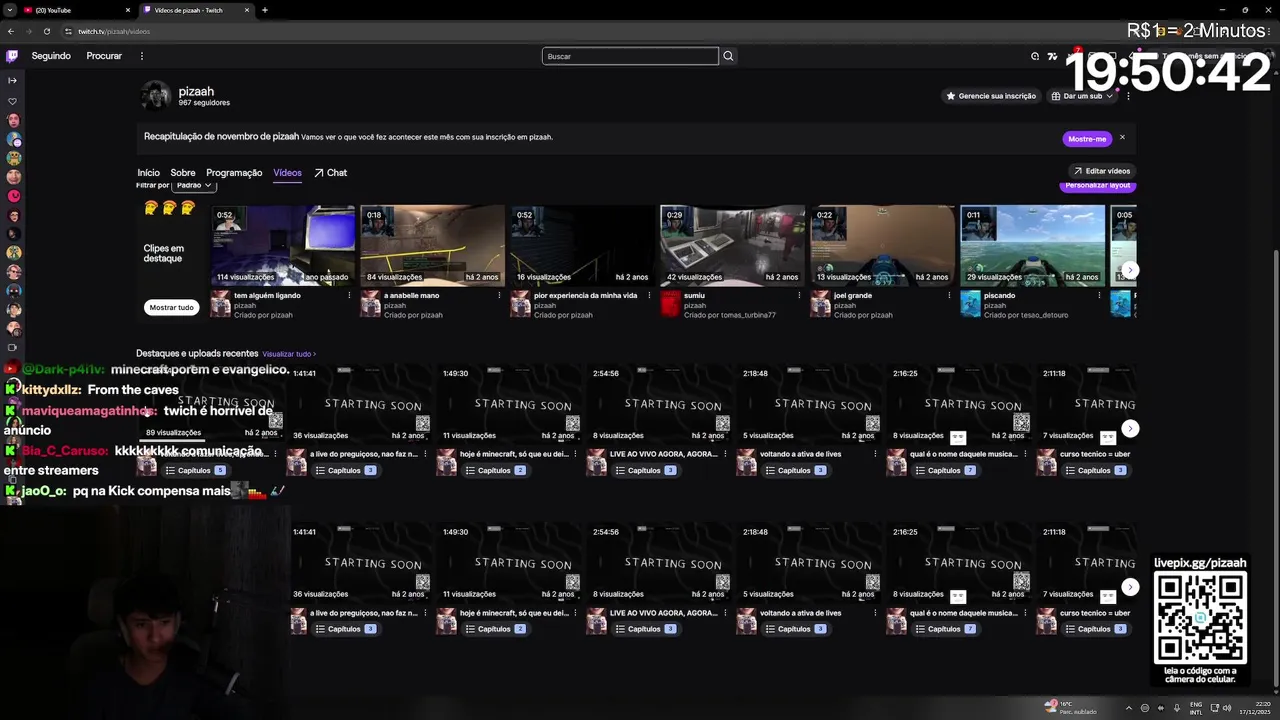1280x720 pixels.
Task: Close the Vídeos de pizaah browser tab
Action: point(247,10)
